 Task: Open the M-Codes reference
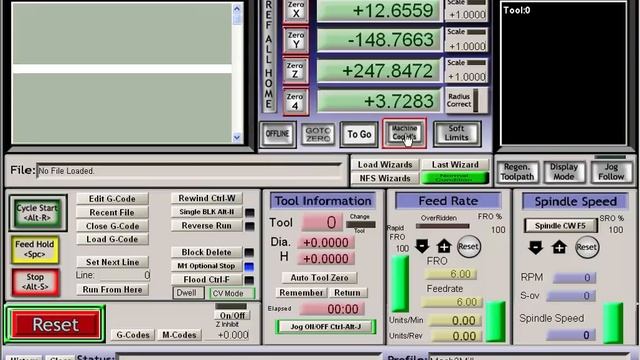pyautogui.click(x=179, y=335)
